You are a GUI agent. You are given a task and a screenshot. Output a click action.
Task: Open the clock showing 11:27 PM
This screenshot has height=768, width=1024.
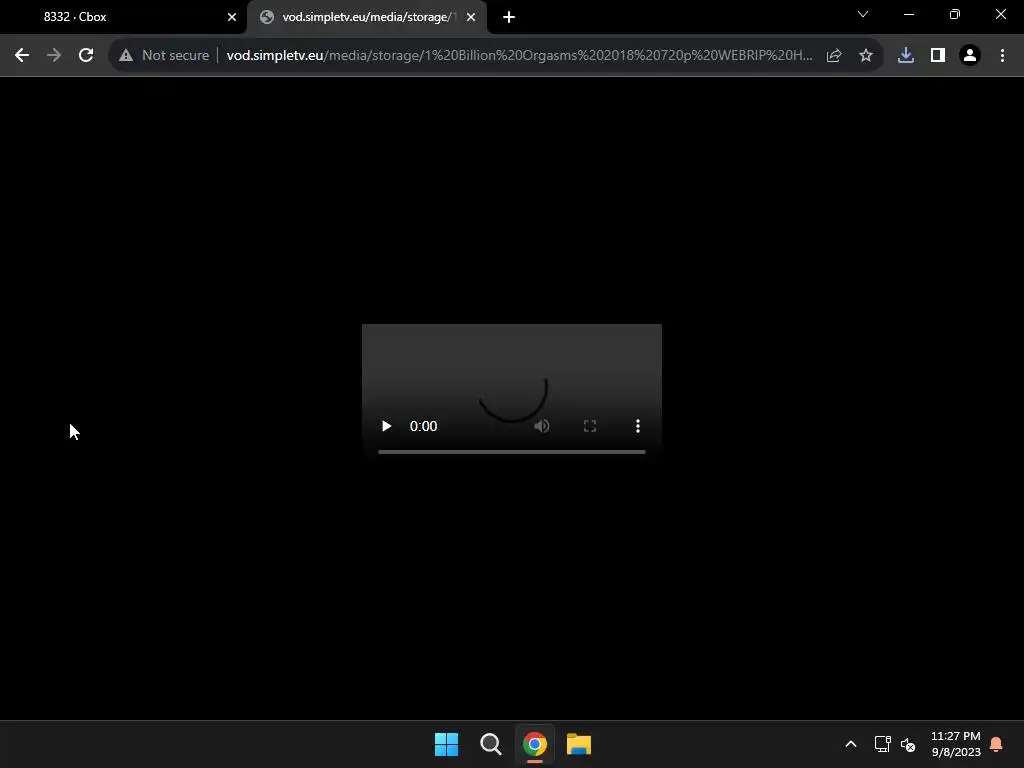(956, 744)
